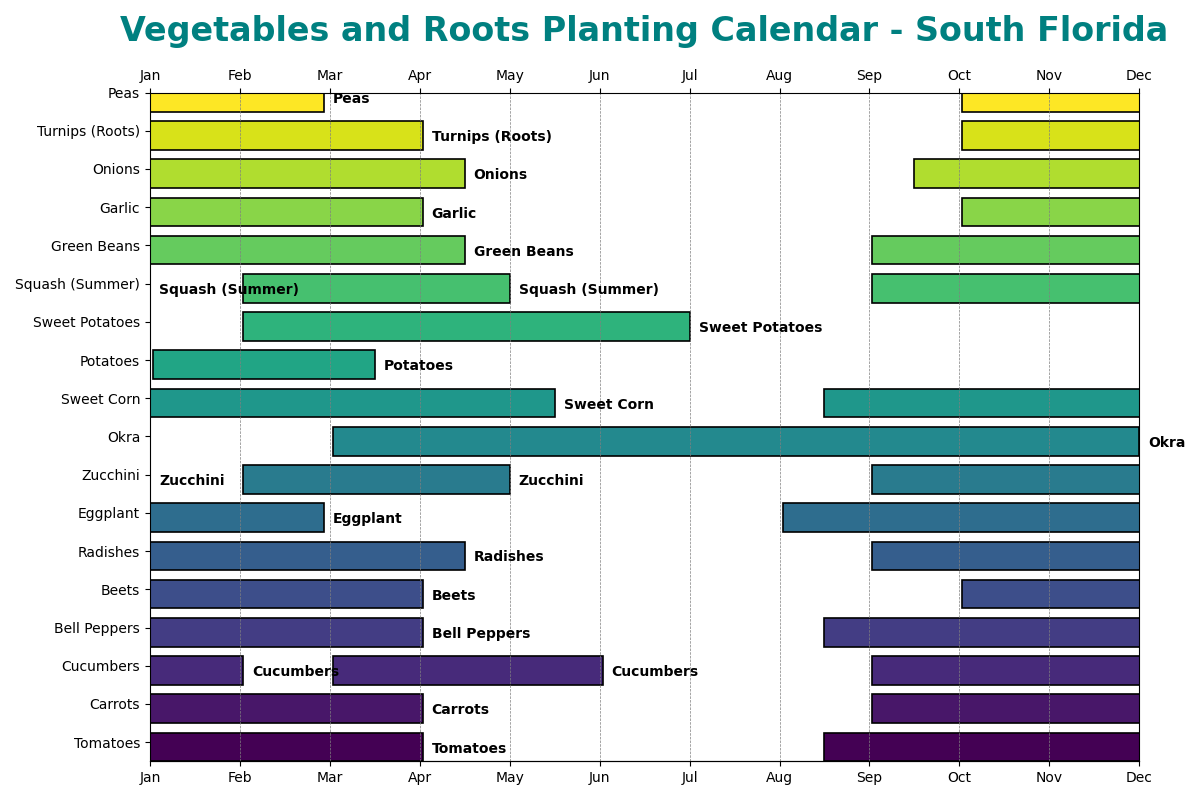This screenshot has width=1200, height=800.
Task: Click the Sweet Corn bar ending mid-May
Action: coord(352,403)
